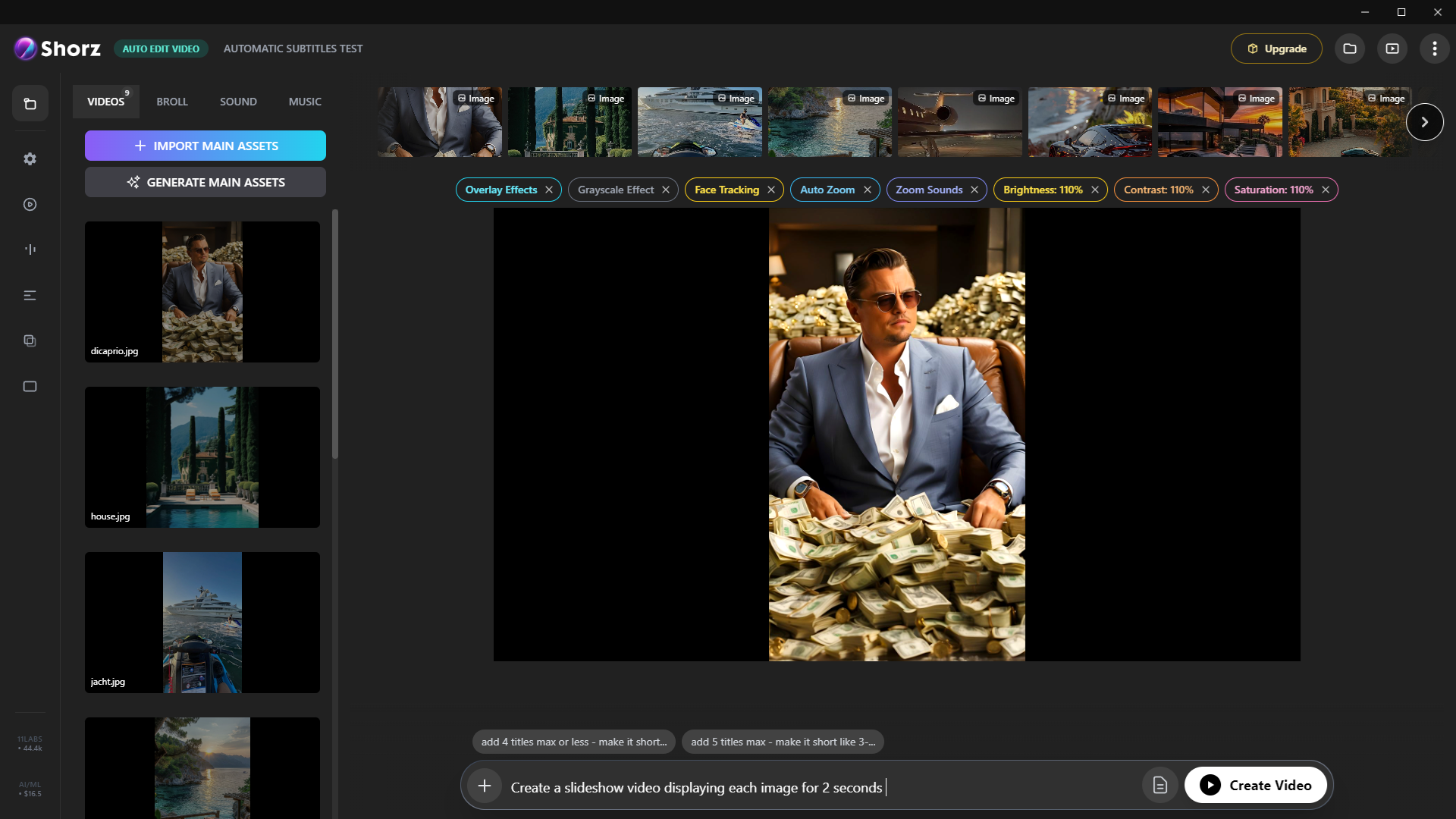Click GENERATE MAIN ASSETS
The height and width of the screenshot is (819, 1456).
tap(205, 182)
